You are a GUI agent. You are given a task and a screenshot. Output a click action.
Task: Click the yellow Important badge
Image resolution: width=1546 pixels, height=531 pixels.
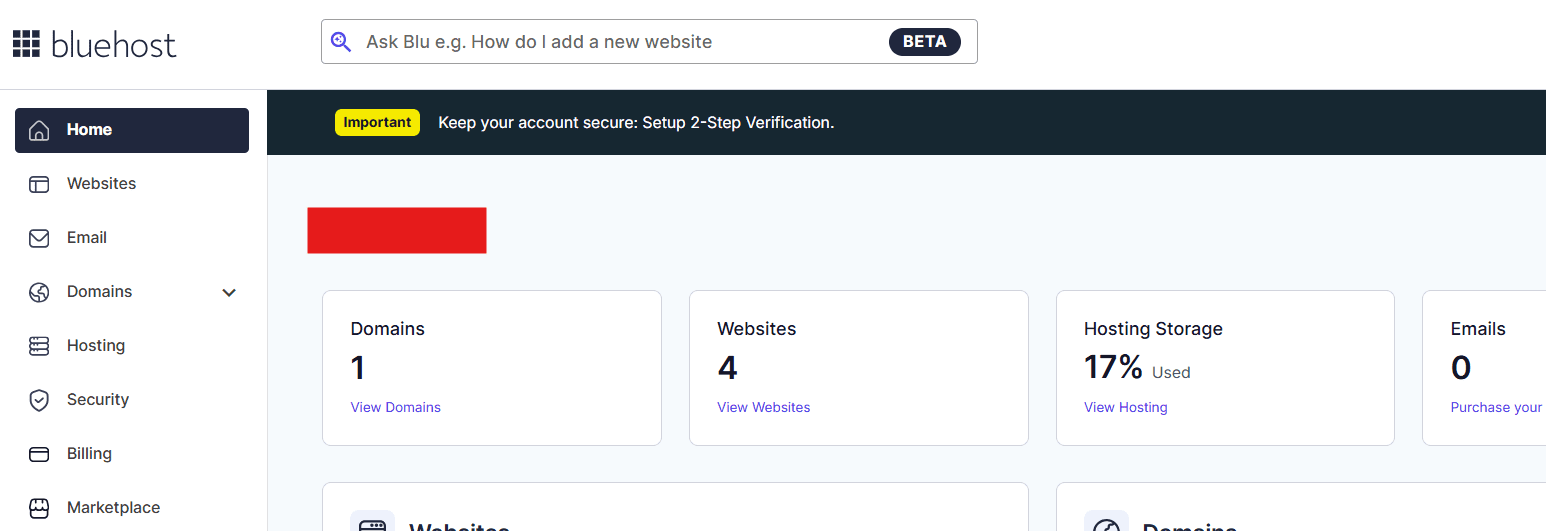(377, 123)
